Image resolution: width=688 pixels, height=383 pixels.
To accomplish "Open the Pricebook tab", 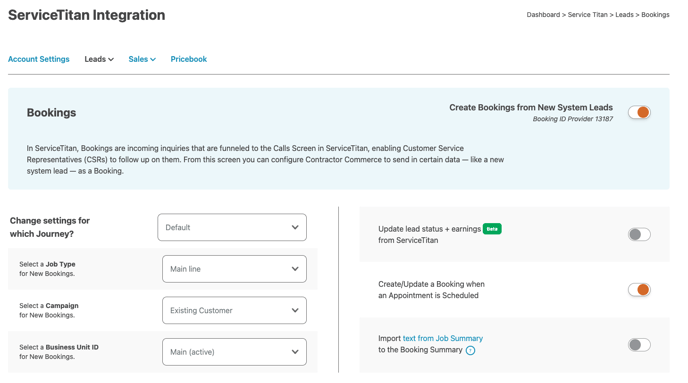I will (x=189, y=59).
